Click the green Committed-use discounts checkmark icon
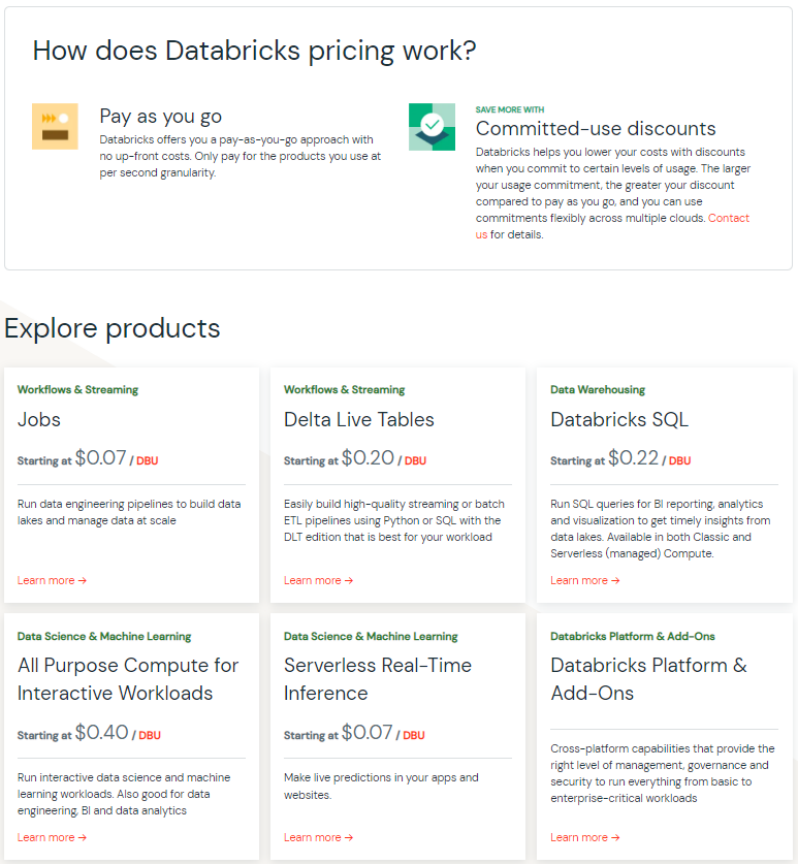This screenshot has height=864, width=798. (x=432, y=127)
